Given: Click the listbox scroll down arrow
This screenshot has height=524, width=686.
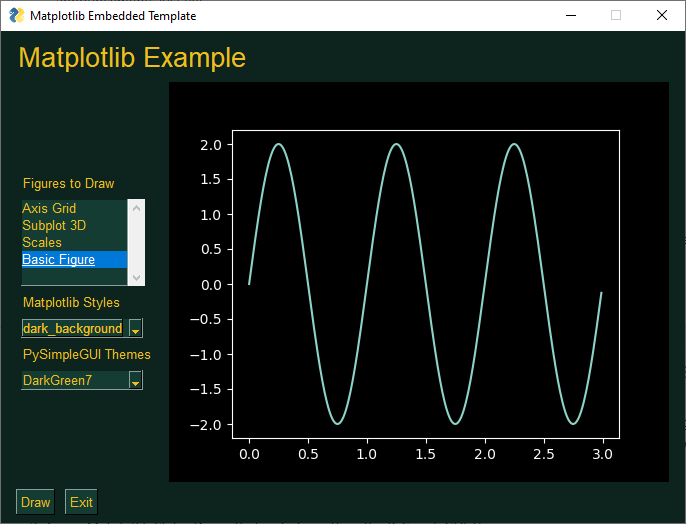Looking at the screenshot, I should pos(136,277).
